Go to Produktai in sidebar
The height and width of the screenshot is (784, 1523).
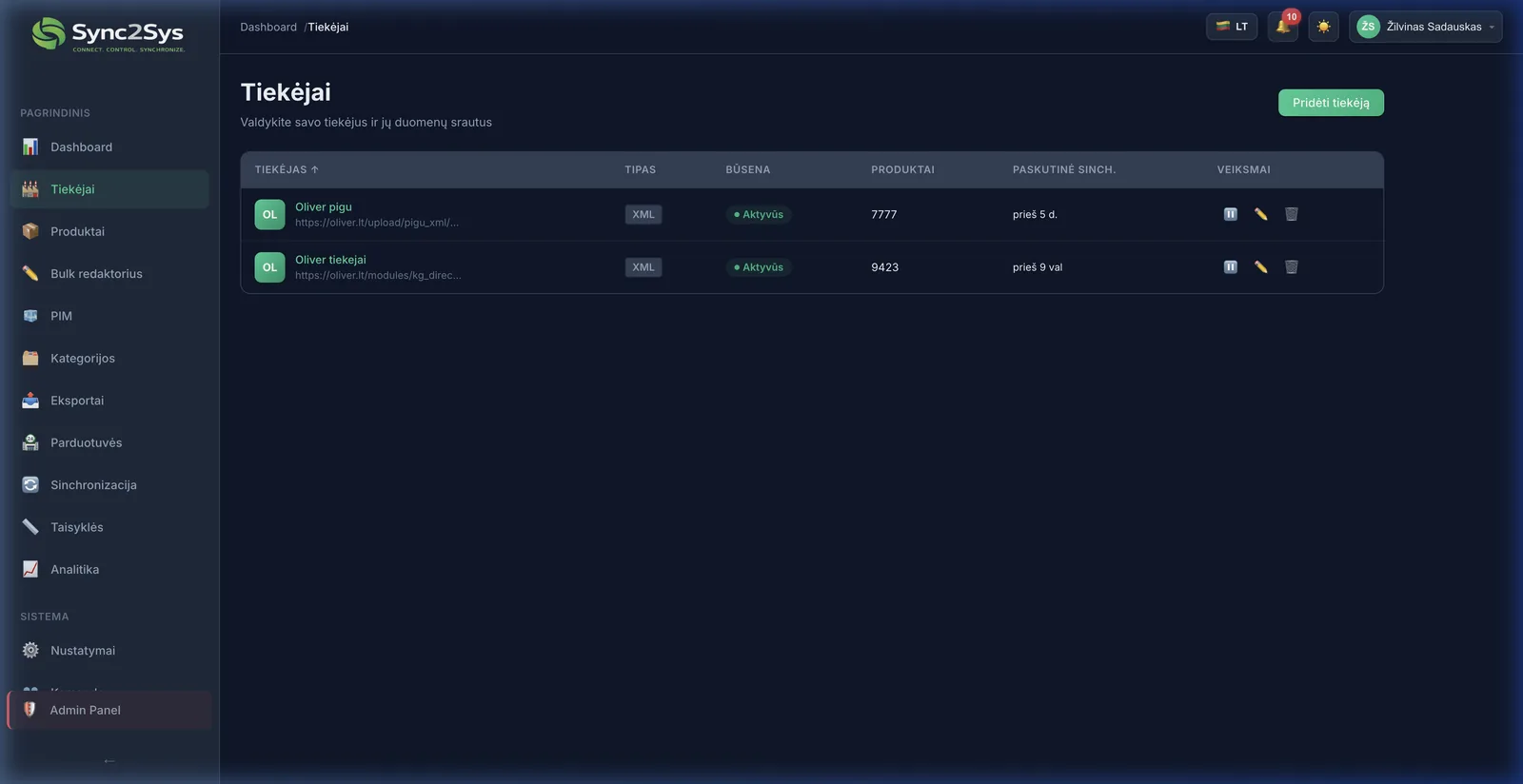[x=77, y=231]
